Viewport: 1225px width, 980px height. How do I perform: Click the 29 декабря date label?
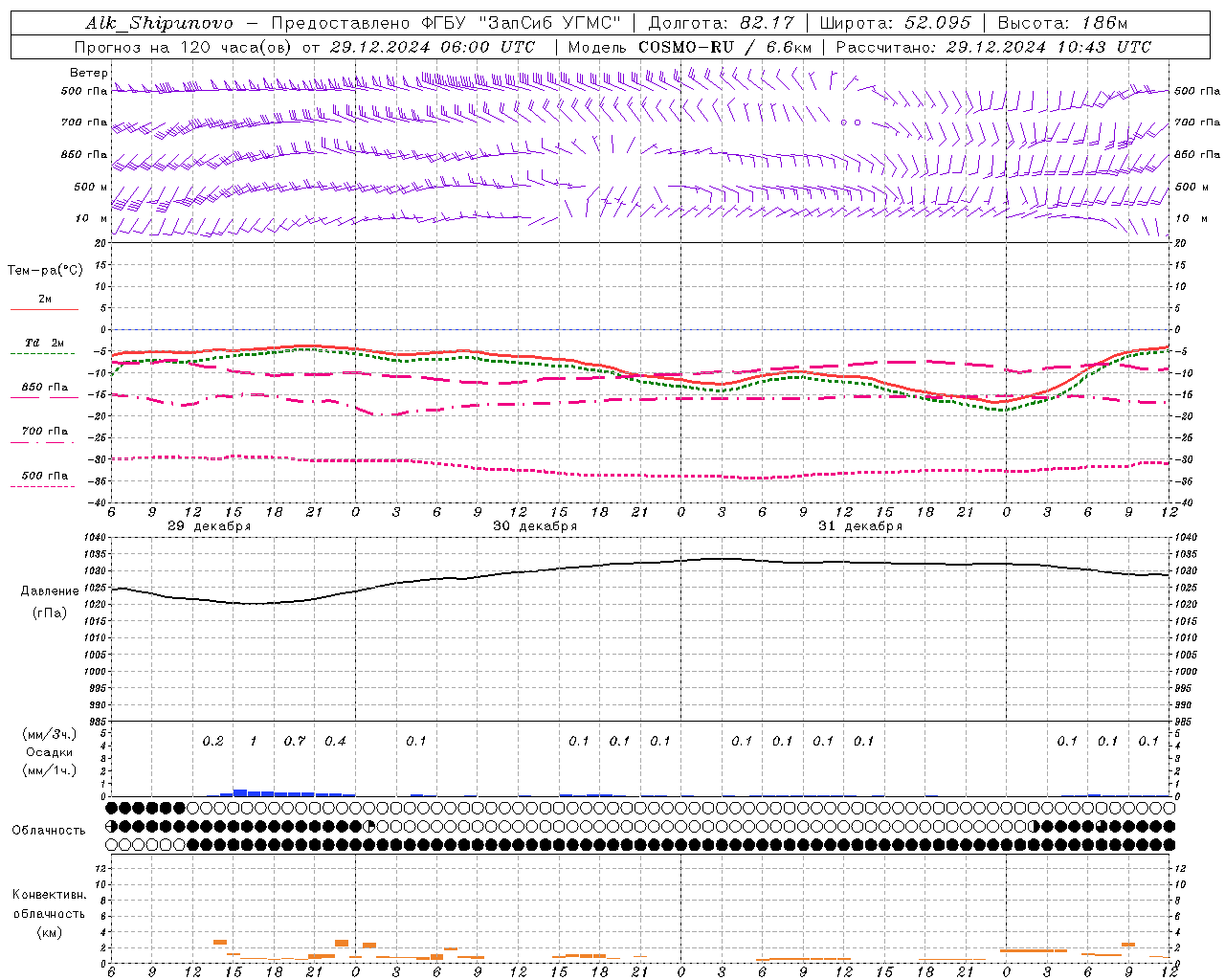pos(210,526)
